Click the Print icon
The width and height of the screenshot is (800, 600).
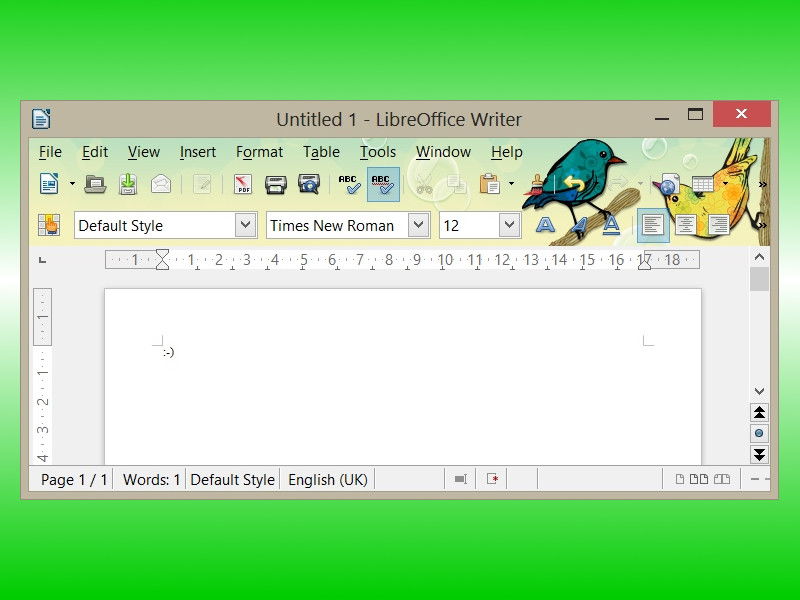coord(276,184)
